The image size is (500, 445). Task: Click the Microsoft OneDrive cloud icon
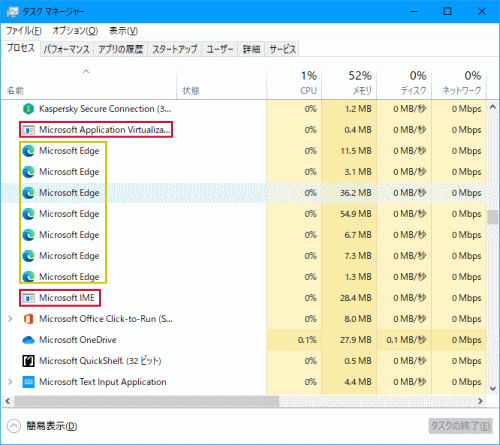(28, 340)
